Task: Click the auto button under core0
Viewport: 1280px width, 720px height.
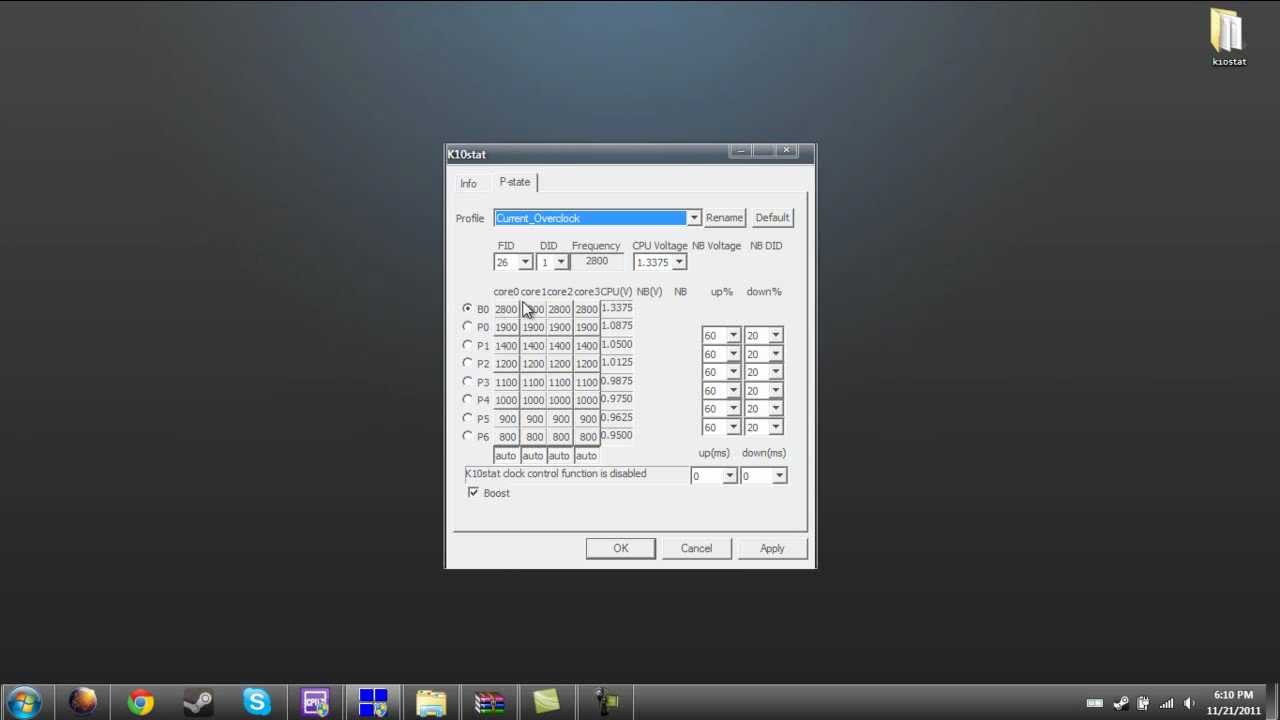Action: pos(506,455)
